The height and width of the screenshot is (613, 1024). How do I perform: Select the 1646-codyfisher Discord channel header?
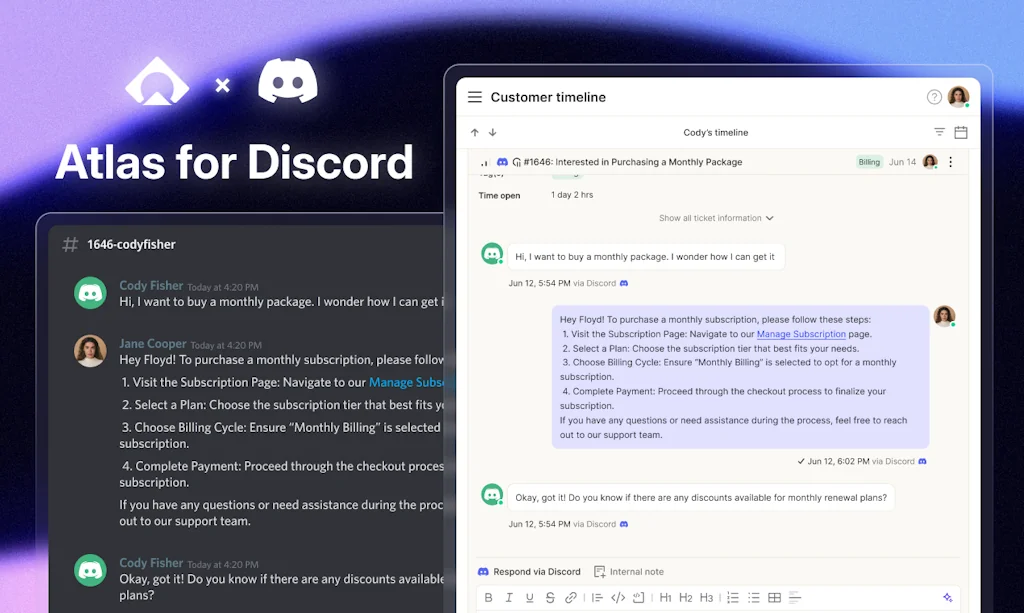[x=130, y=244]
